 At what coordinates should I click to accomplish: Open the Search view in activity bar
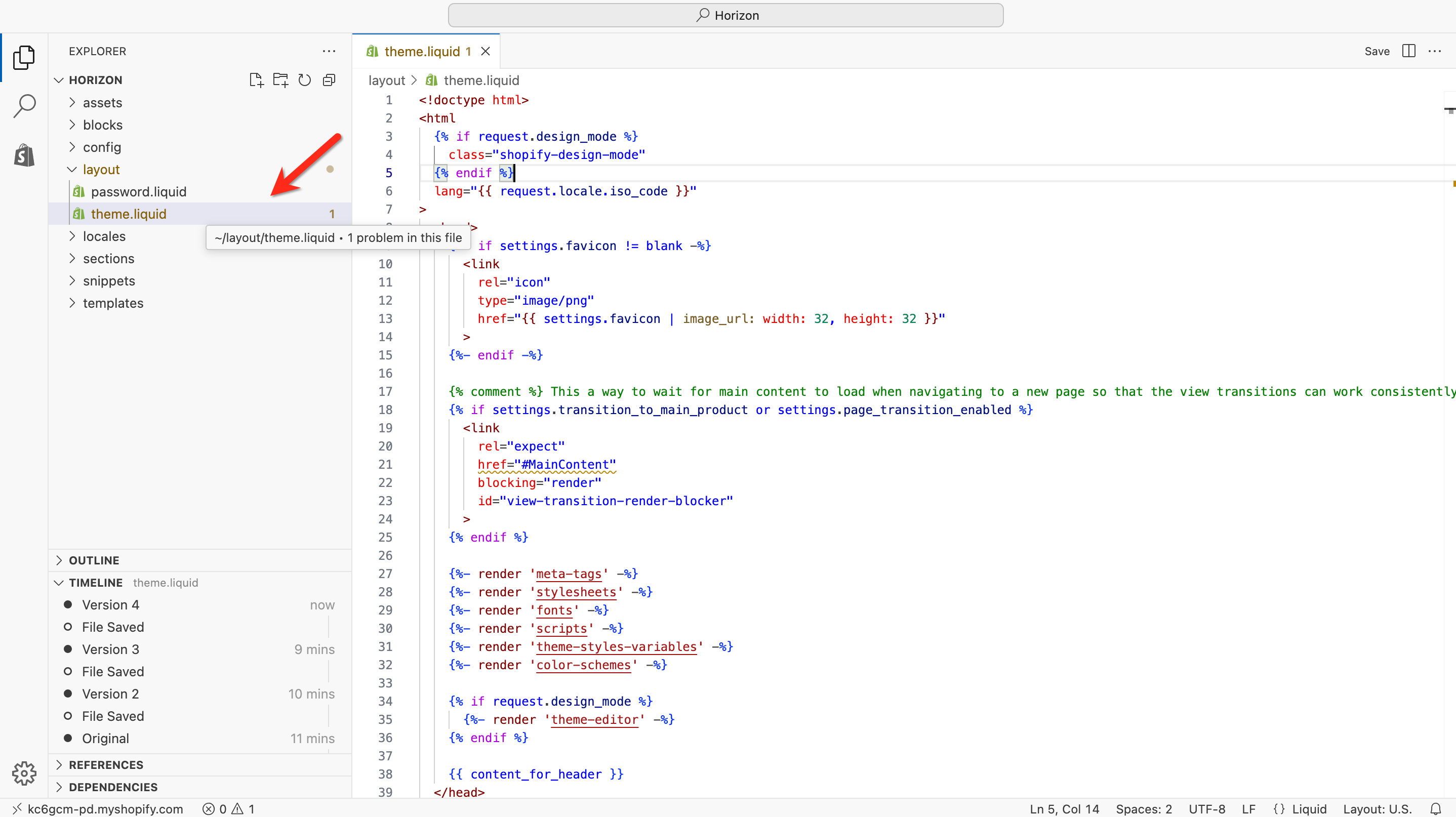tap(24, 105)
